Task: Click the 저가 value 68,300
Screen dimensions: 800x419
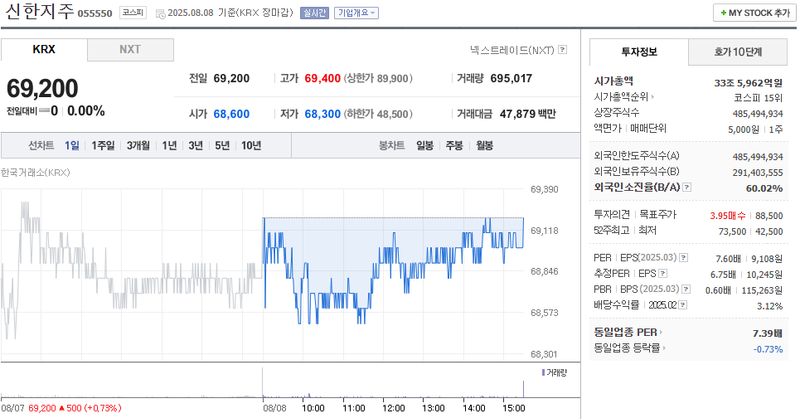Action: [322, 114]
